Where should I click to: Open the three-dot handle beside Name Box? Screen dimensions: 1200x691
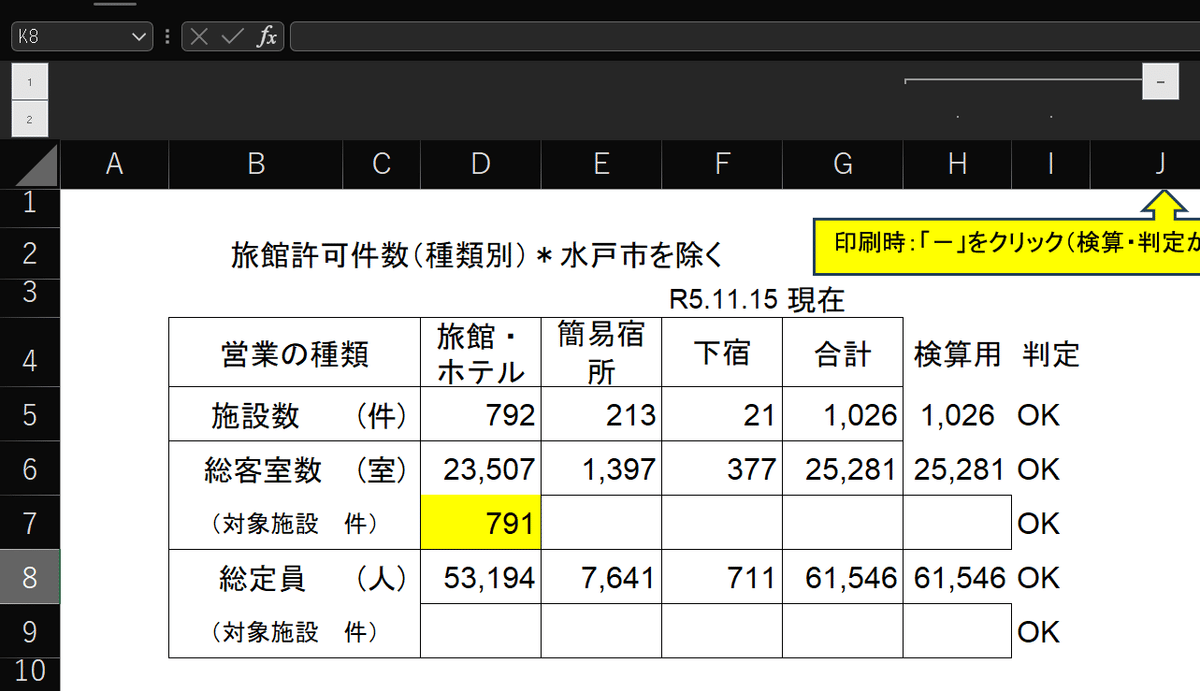pyautogui.click(x=166, y=37)
